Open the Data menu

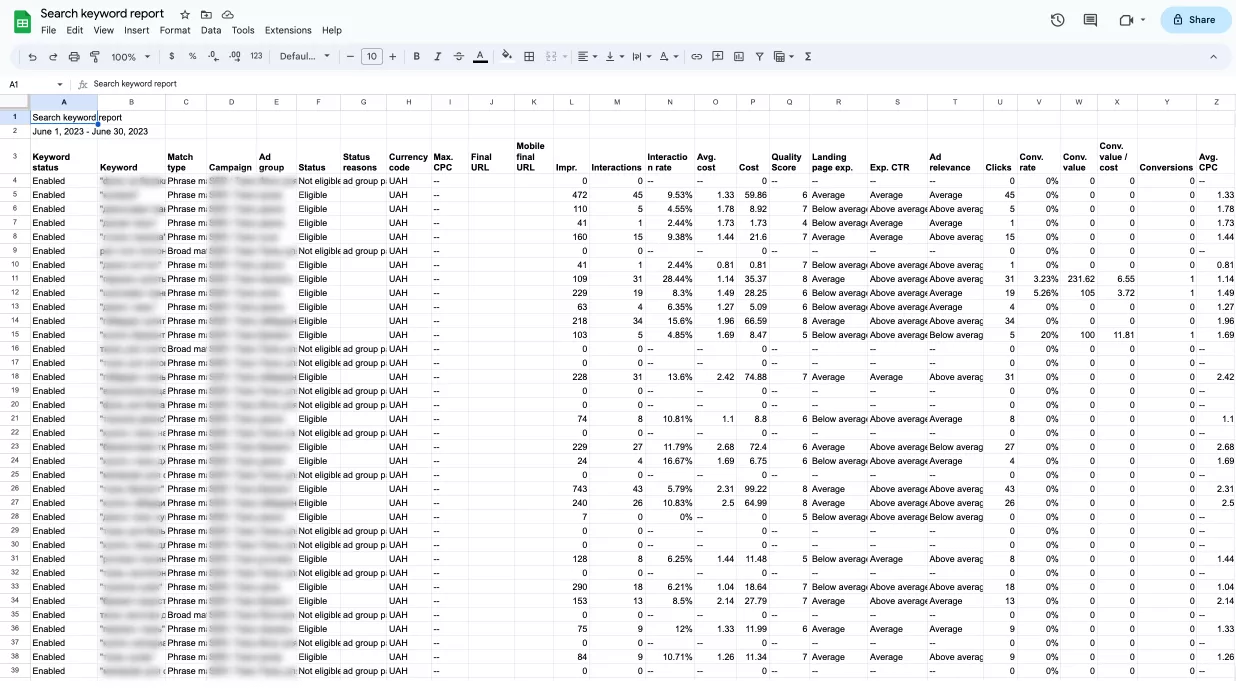pyautogui.click(x=211, y=31)
